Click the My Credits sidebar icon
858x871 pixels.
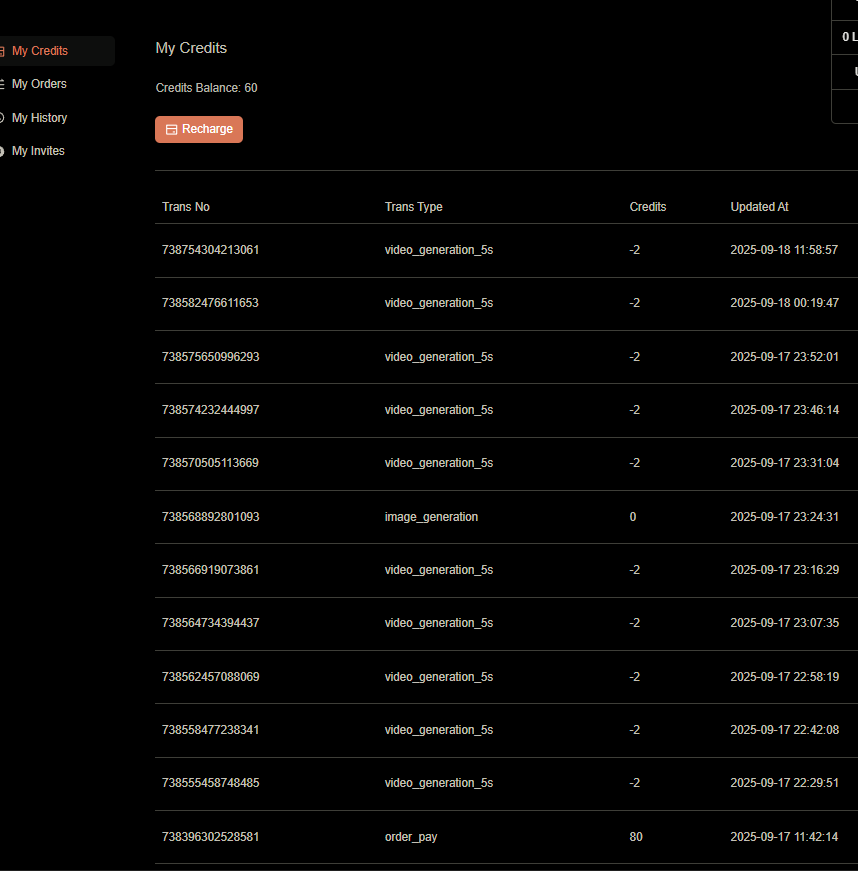pos(2,51)
